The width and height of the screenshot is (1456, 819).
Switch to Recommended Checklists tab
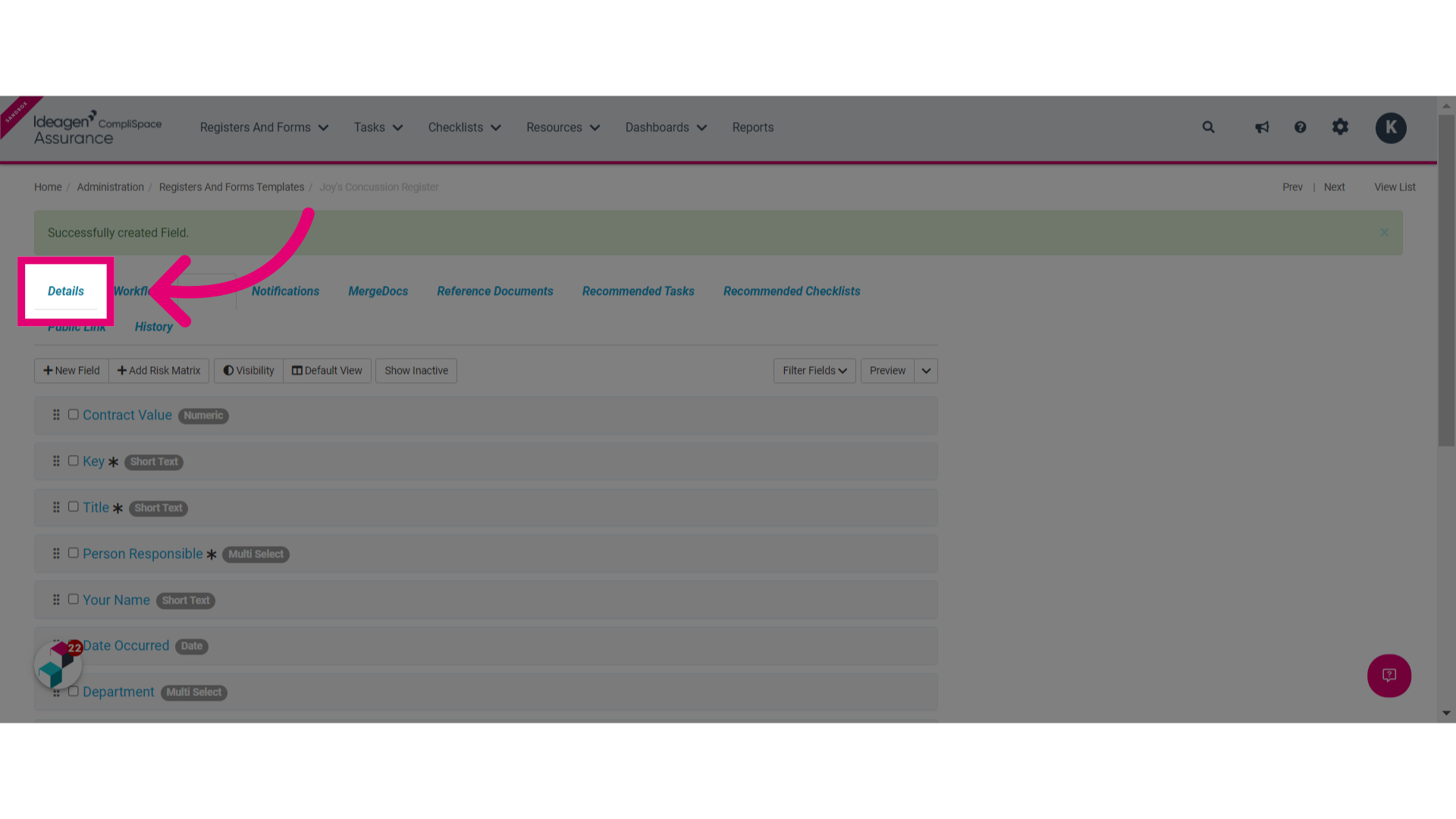[792, 291]
